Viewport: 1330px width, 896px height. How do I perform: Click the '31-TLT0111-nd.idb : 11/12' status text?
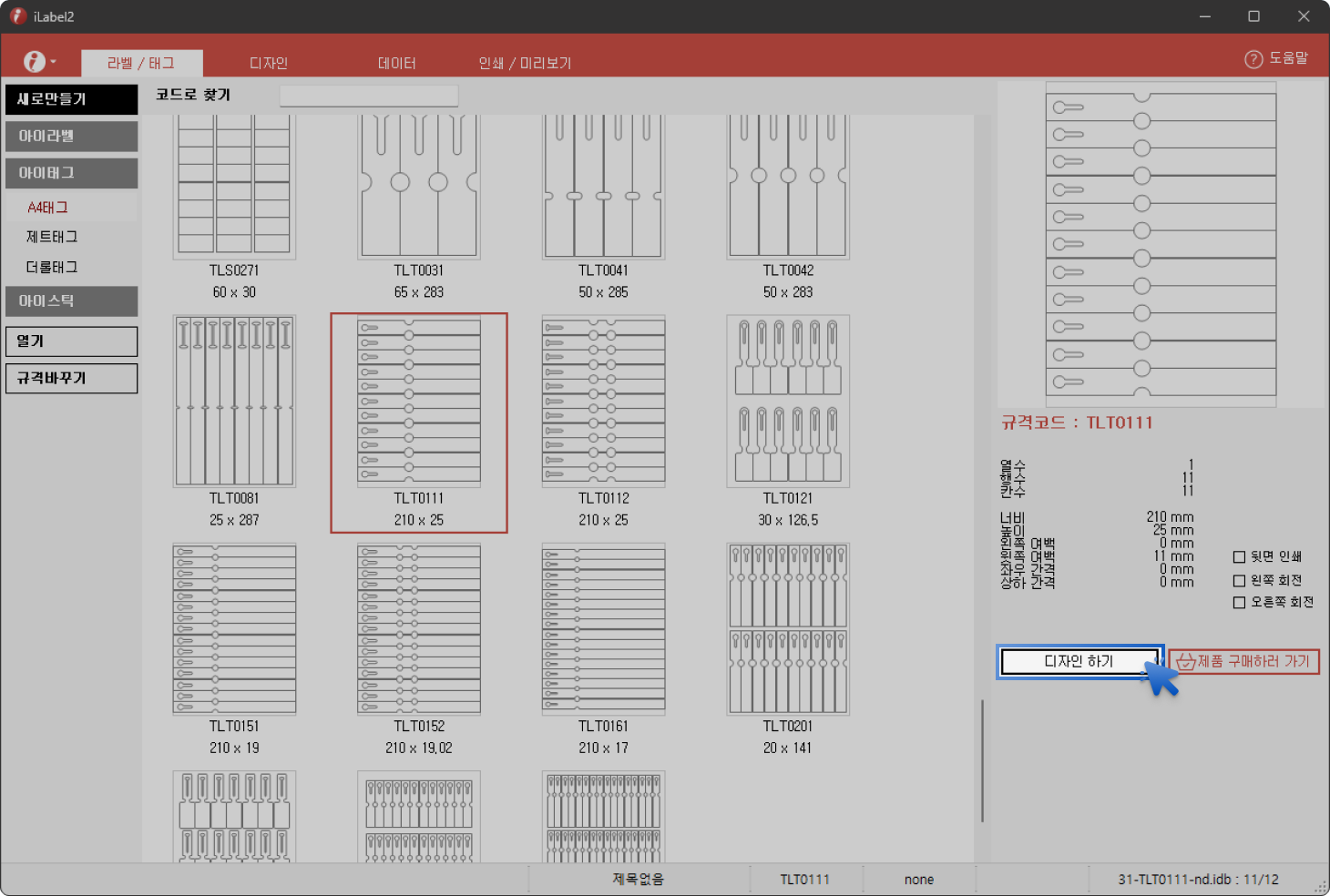(1198, 880)
